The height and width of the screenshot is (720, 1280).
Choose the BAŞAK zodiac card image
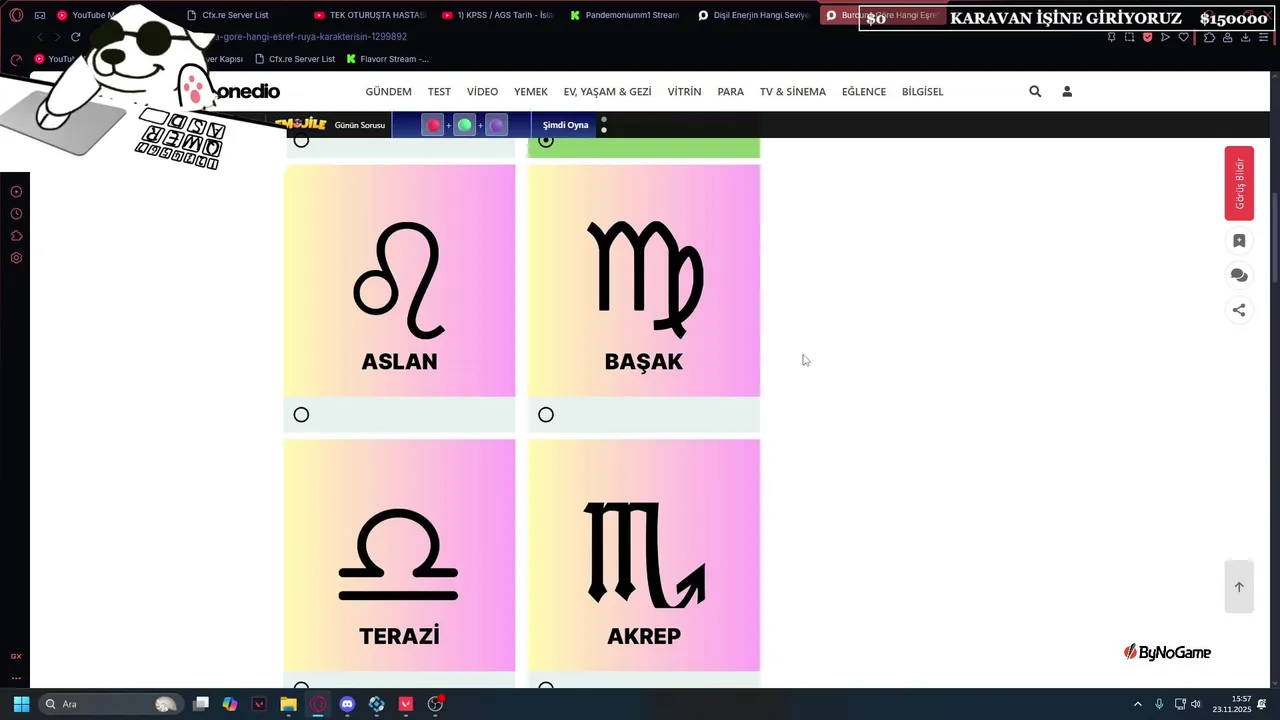(644, 281)
